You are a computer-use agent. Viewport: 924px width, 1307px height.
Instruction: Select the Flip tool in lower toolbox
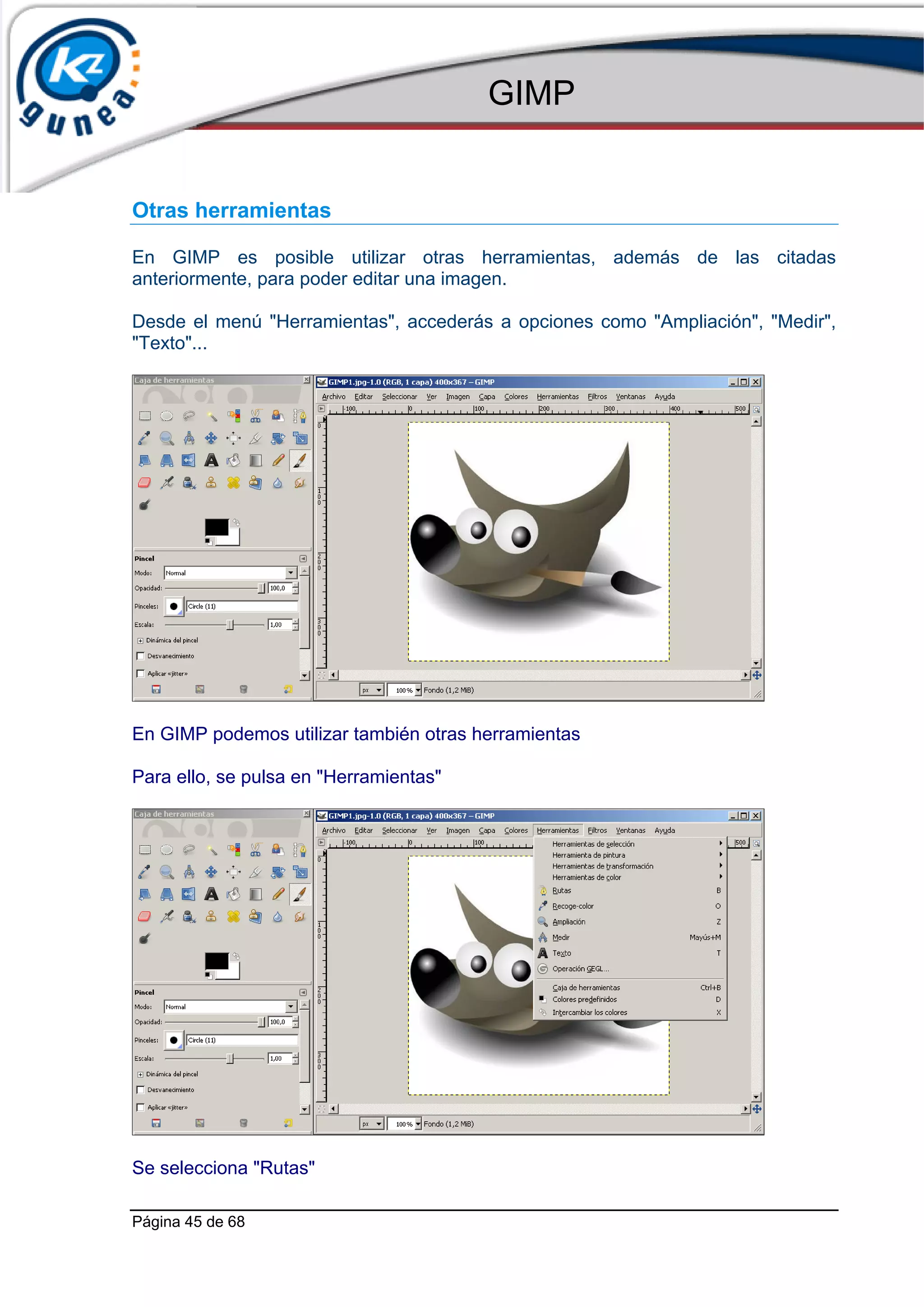click(189, 894)
